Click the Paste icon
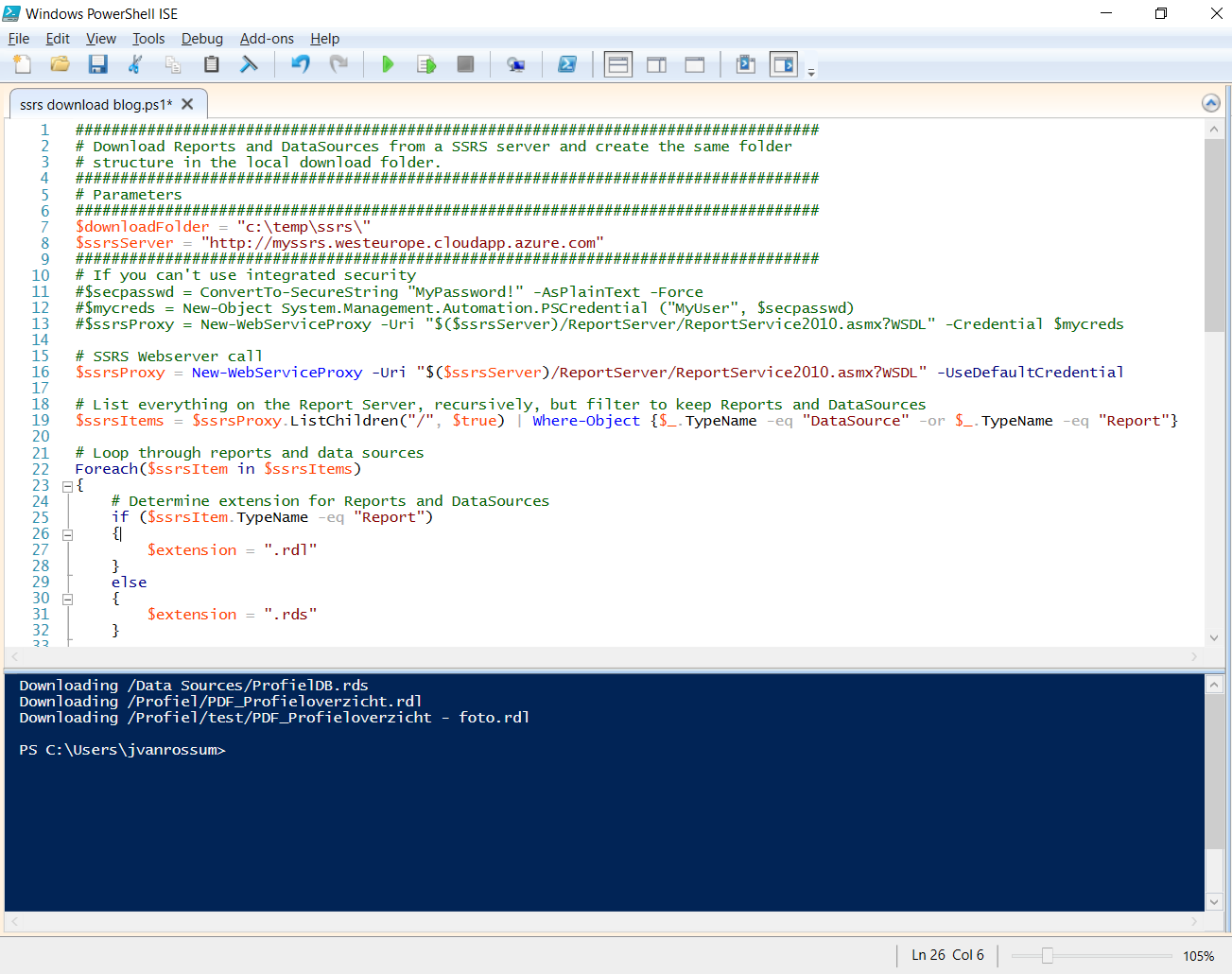The height and width of the screenshot is (974, 1232). [211, 64]
